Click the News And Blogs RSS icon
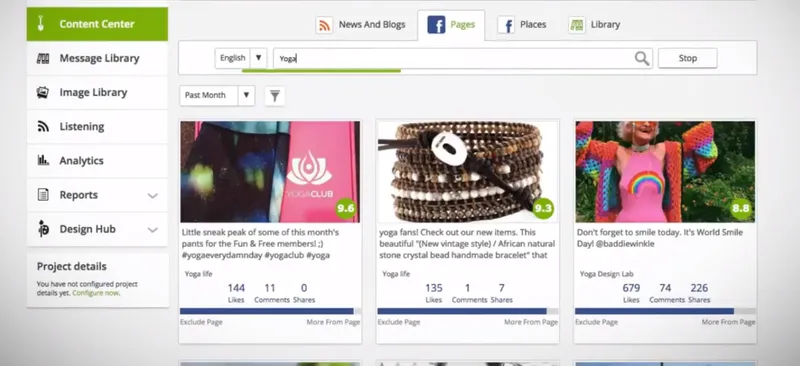 [324, 25]
